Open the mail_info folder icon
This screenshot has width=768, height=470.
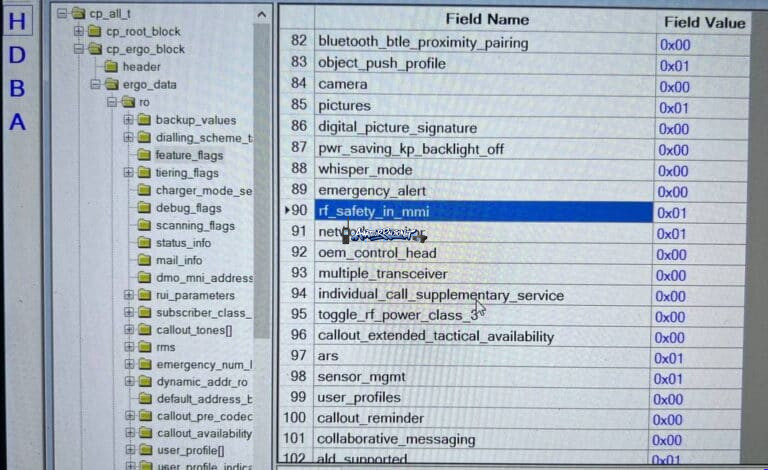point(144,260)
